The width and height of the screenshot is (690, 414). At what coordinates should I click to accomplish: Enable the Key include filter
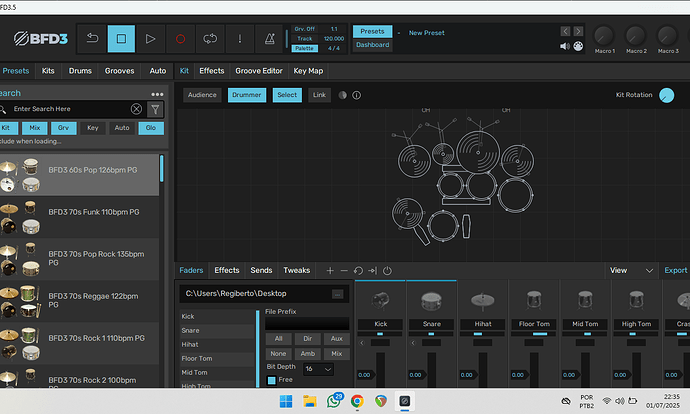tap(93, 128)
